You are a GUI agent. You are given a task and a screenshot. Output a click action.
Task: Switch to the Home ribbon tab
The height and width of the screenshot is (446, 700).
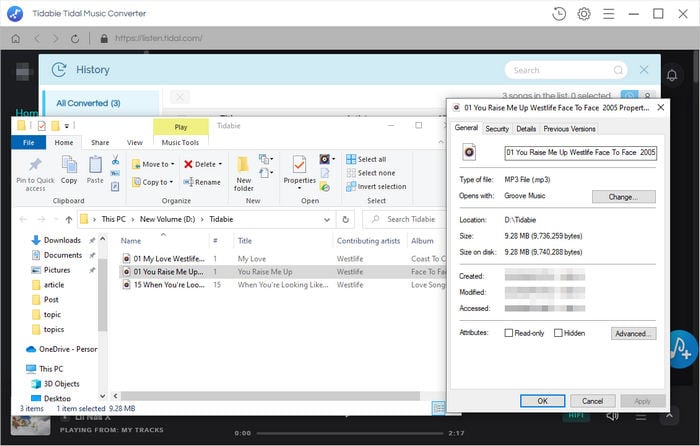click(x=64, y=142)
